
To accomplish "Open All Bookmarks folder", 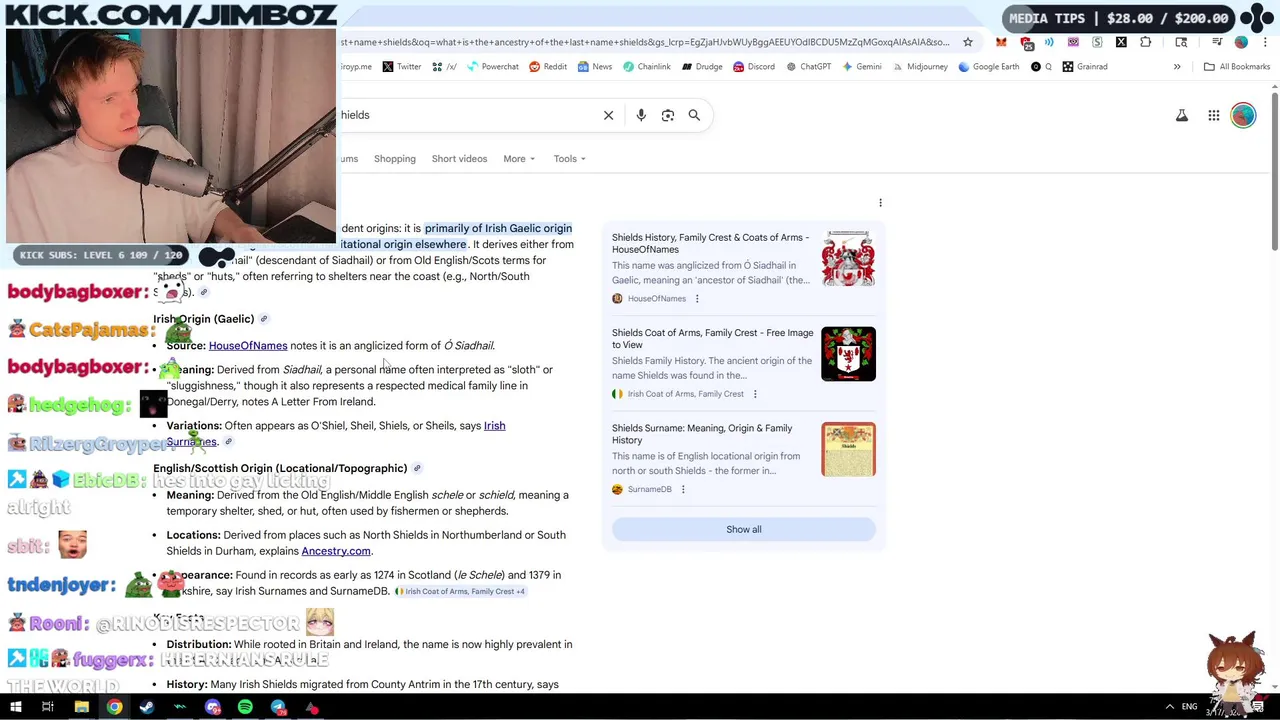I will click(1237, 67).
